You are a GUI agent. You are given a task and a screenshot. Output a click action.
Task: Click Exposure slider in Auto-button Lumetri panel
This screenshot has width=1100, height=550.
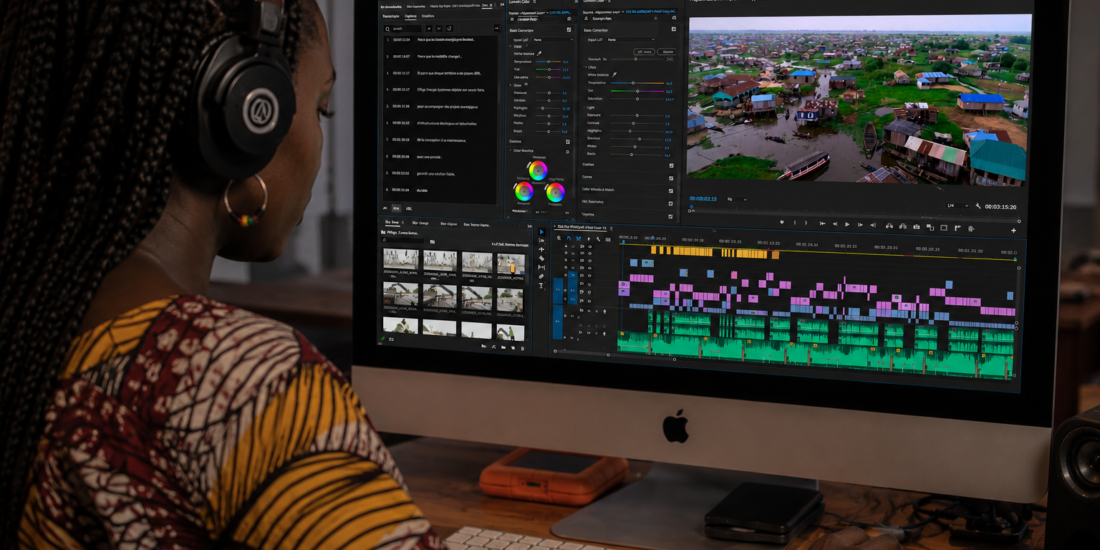click(x=637, y=115)
